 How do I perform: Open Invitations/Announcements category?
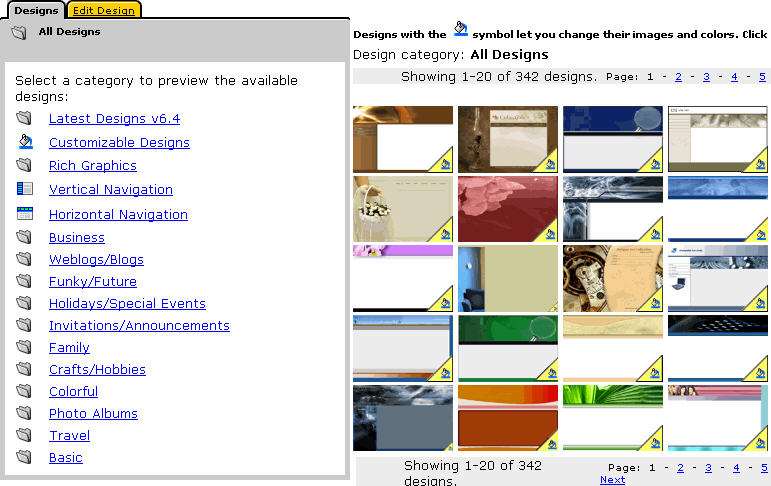pyautogui.click(x=140, y=326)
